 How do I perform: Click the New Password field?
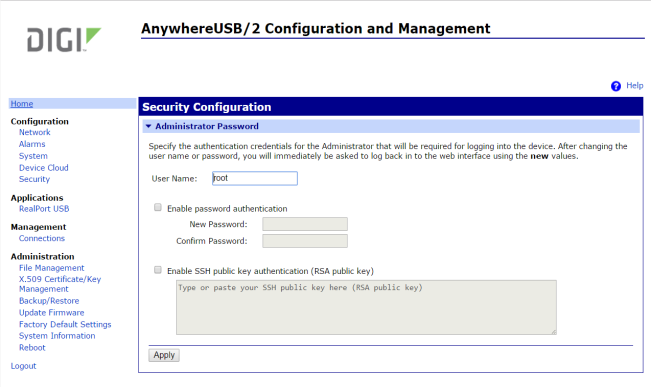(x=305, y=224)
